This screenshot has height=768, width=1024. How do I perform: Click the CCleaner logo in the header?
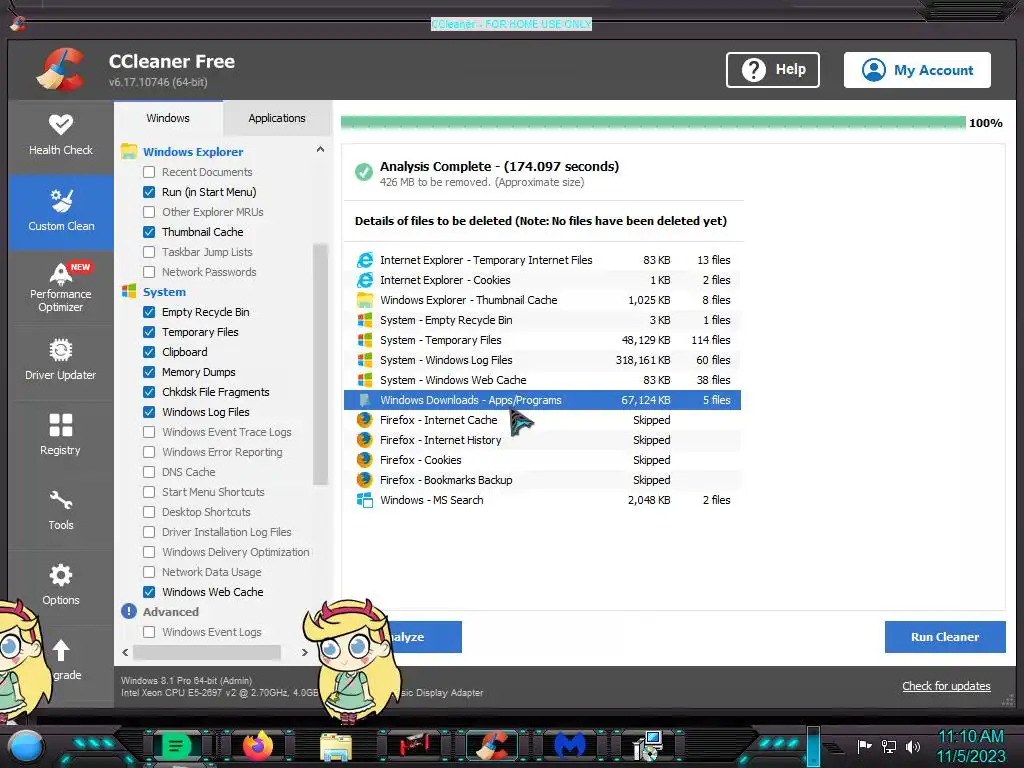(60, 69)
